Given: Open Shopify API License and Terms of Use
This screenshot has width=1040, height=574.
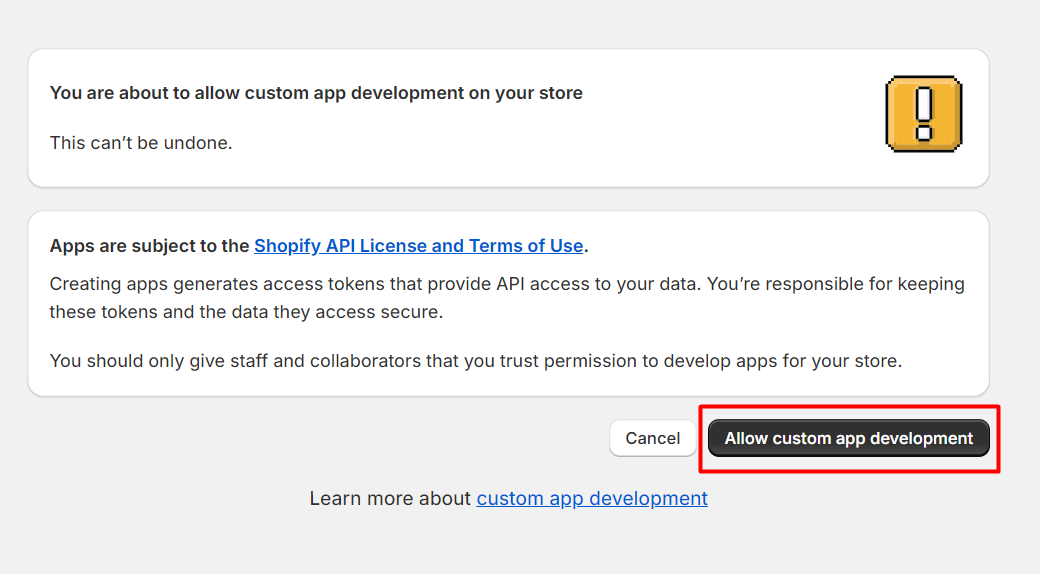Looking at the screenshot, I should tap(418, 246).
